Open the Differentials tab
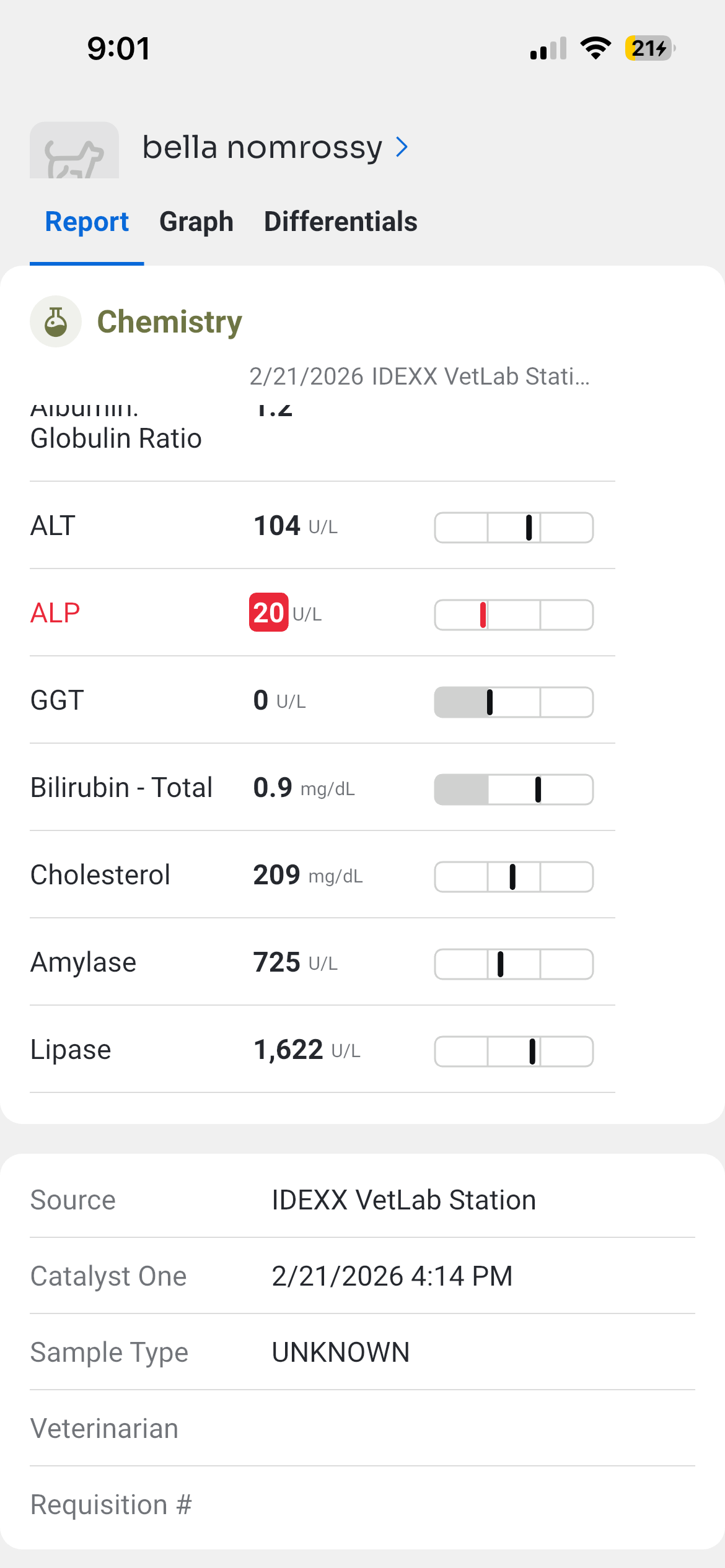Viewport: 725px width, 1568px height. click(340, 222)
